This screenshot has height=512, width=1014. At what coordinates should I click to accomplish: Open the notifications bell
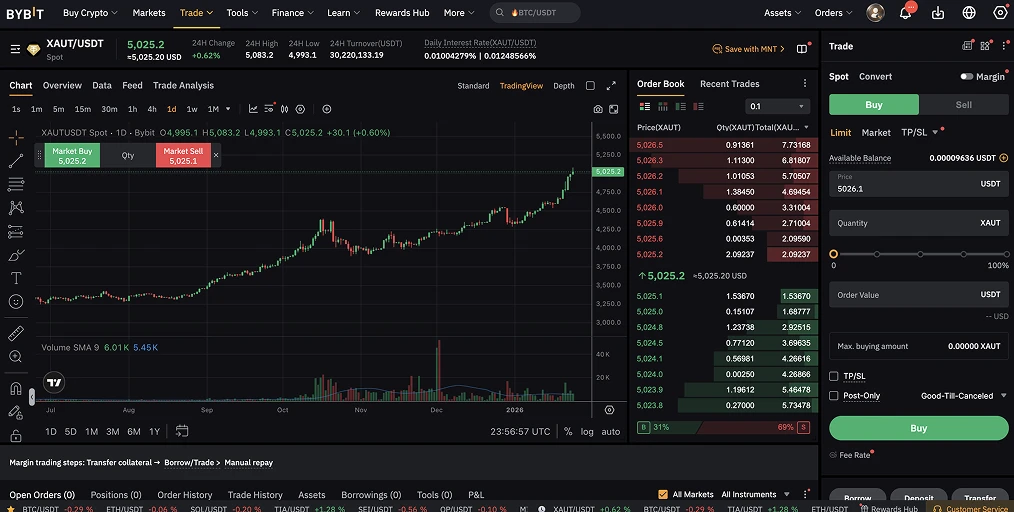pyautogui.click(x=905, y=12)
